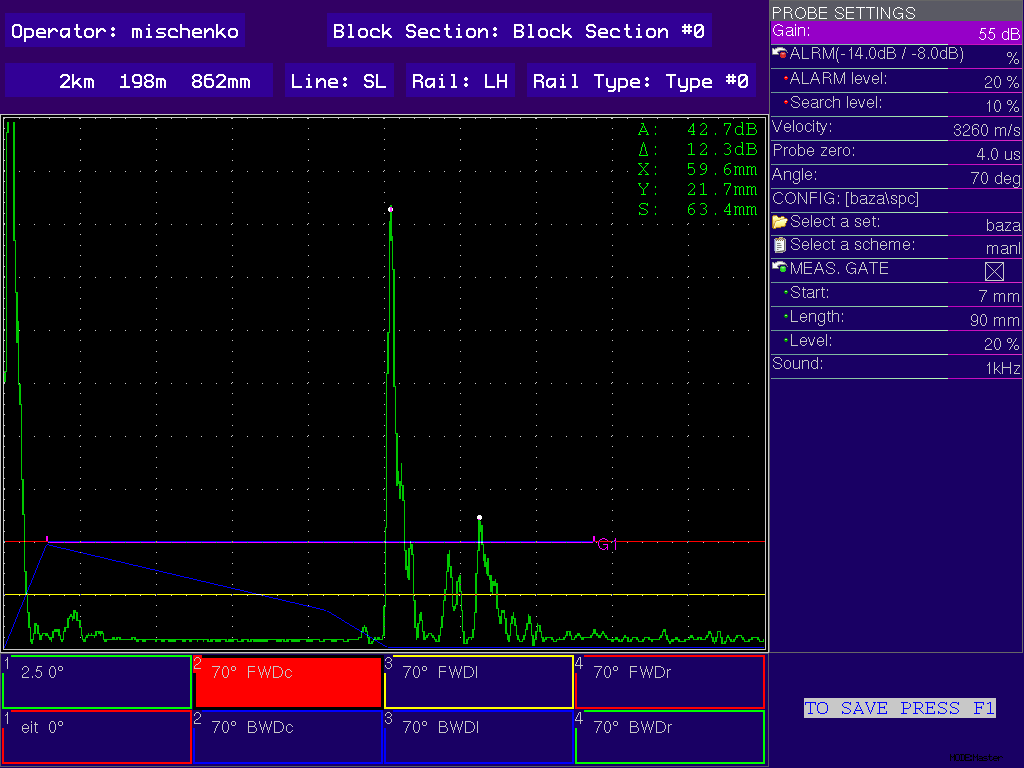The width and height of the screenshot is (1024, 768).
Task: Click the Operator: mischenko field
Action: [x=125, y=31]
